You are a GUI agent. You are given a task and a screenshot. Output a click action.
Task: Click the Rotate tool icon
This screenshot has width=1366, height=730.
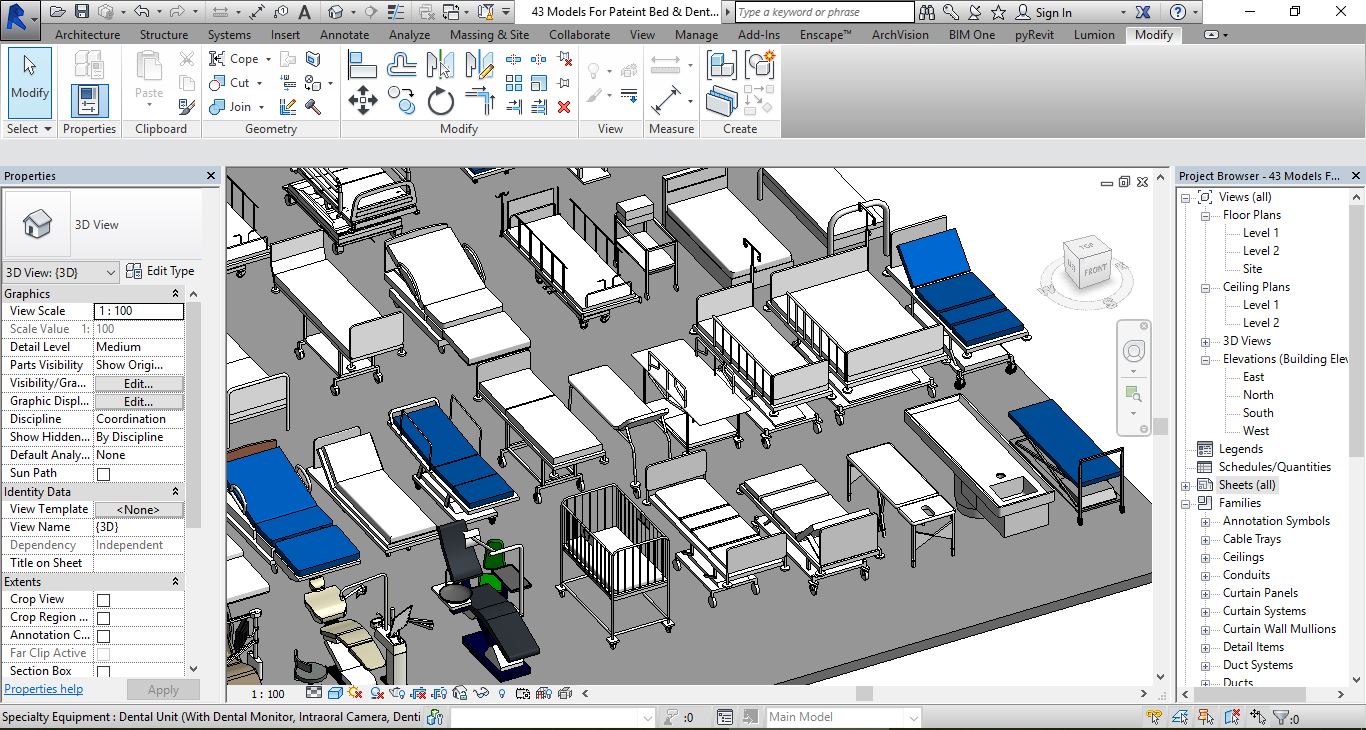pyautogui.click(x=441, y=101)
